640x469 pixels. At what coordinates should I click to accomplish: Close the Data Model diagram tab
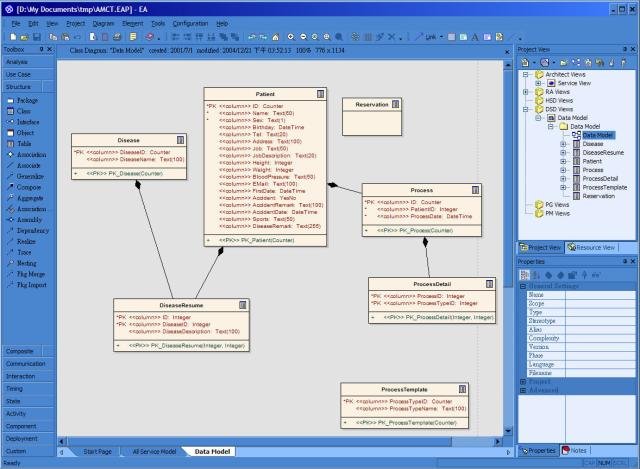(x=507, y=52)
